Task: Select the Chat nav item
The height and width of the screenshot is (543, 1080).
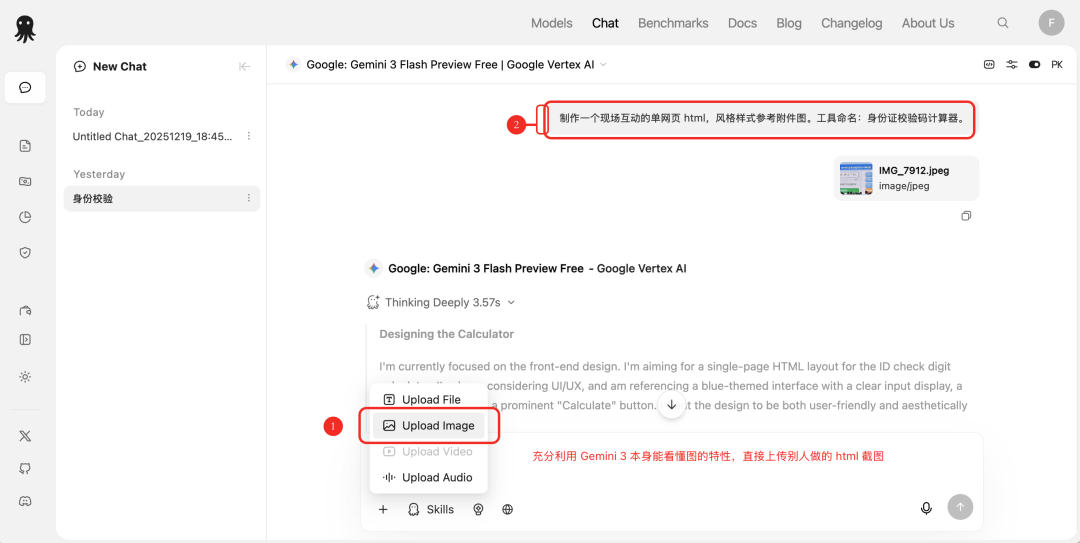Action: pyautogui.click(x=605, y=23)
